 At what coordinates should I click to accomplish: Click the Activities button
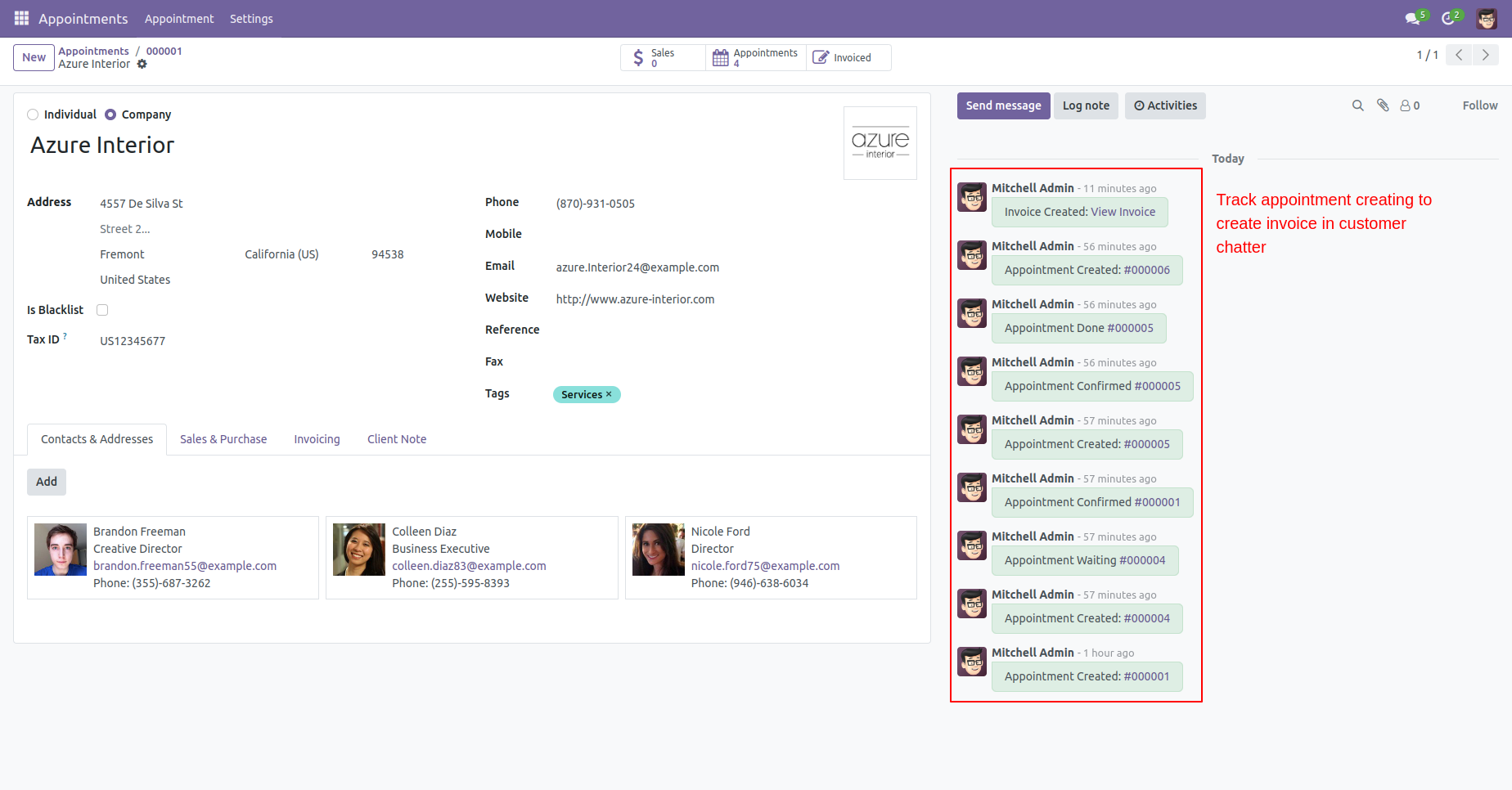[1165, 105]
